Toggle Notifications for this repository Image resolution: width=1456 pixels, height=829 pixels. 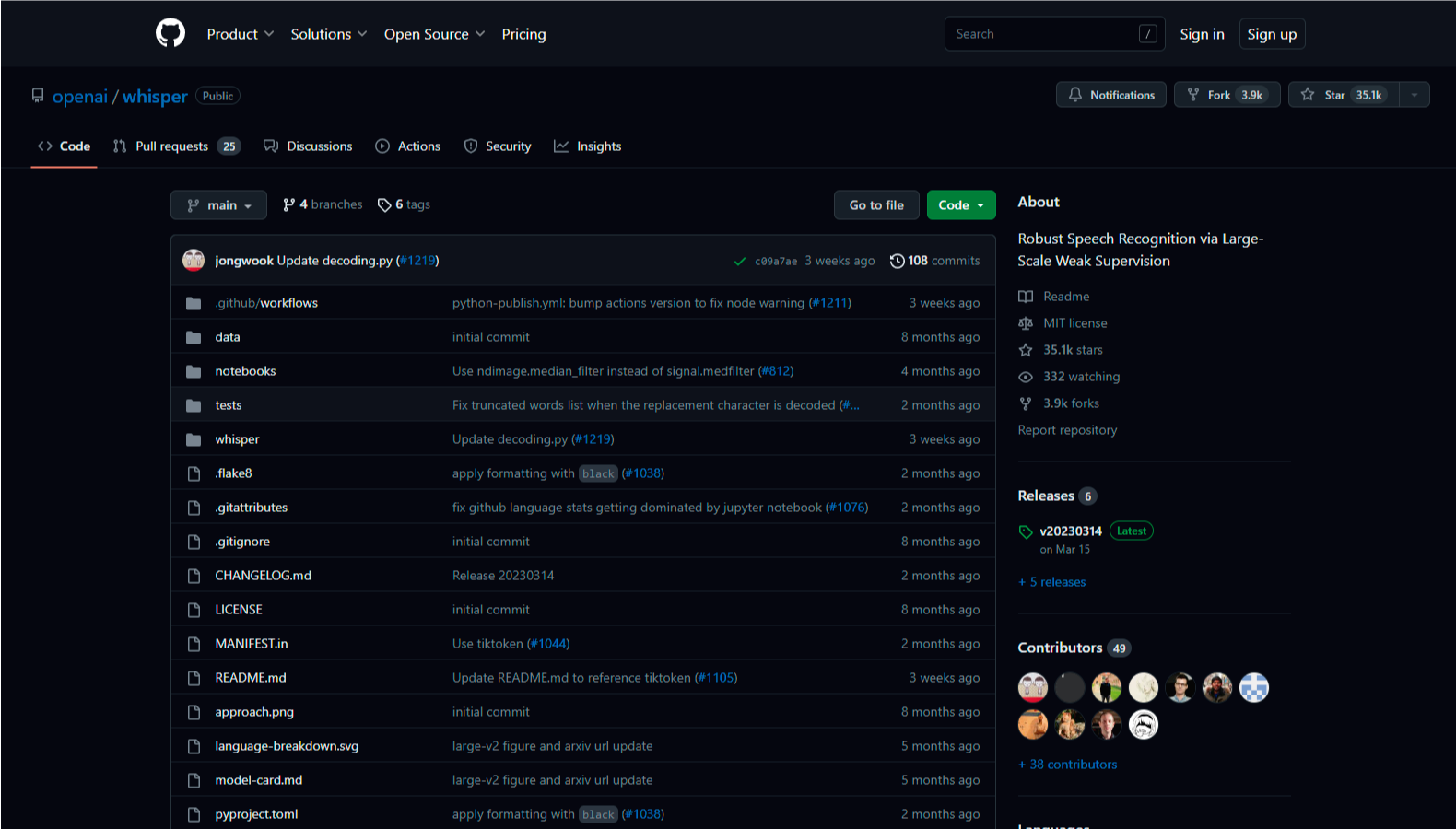click(x=1111, y=95)
